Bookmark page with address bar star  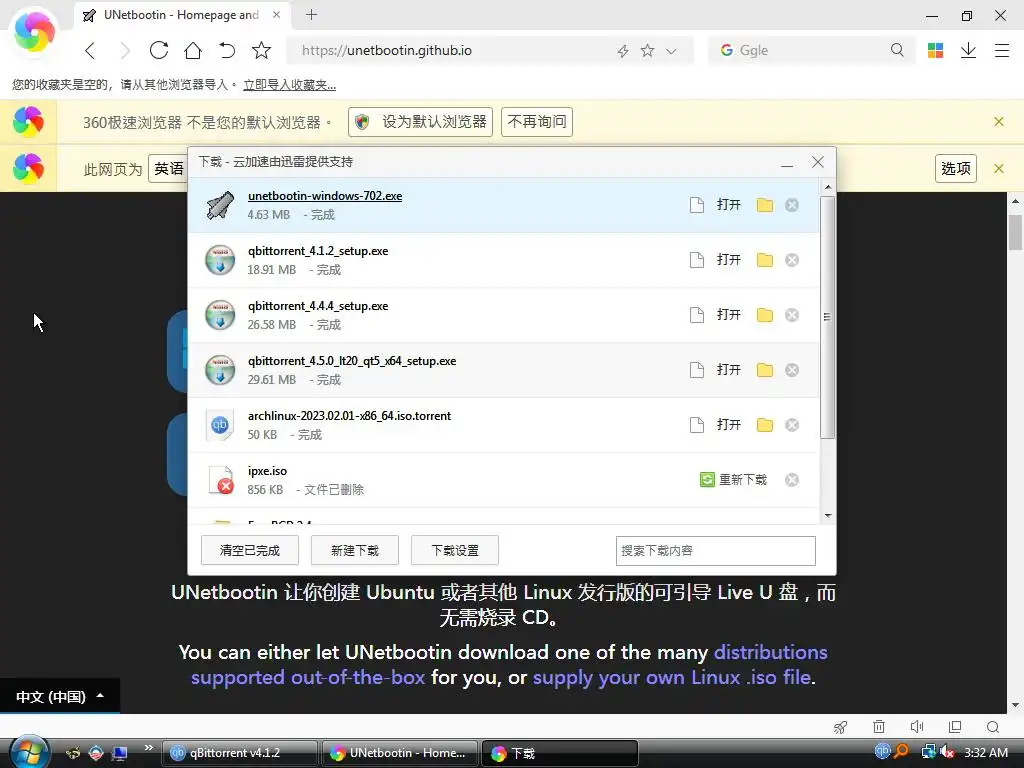pos(647,50)
